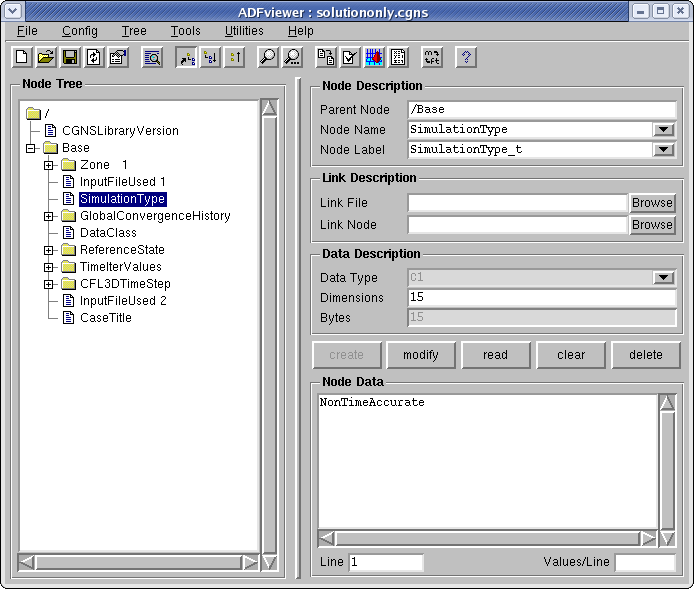Collapse the Base tree node
Image resolution: width=694 pixels, height=589 pixels.
tap(31, 148)
